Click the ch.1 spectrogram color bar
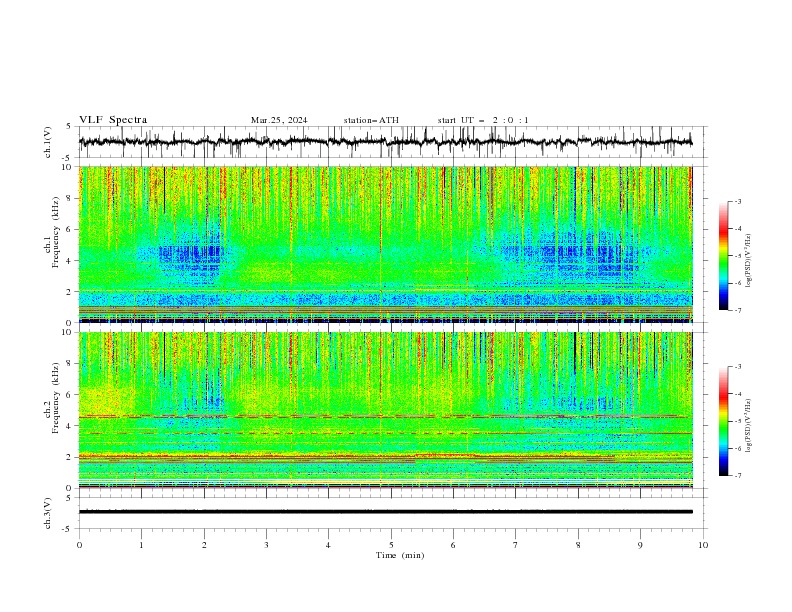Screen dimensions: 792x612 [x=724, y=255]
